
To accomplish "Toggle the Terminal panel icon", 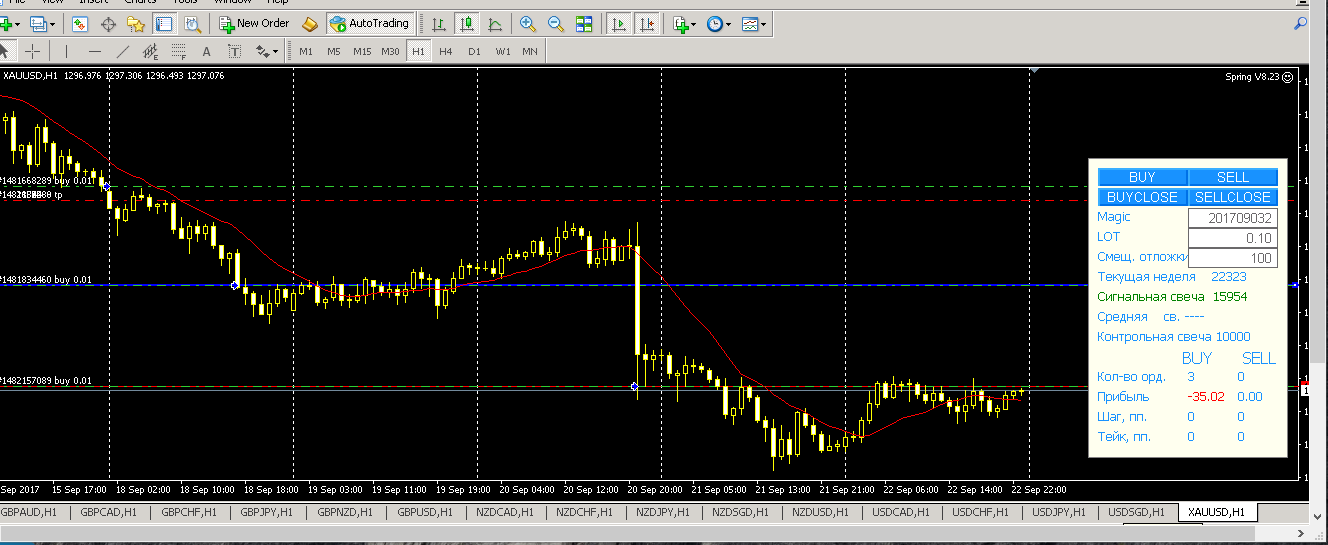I will [x=165, y=23].
